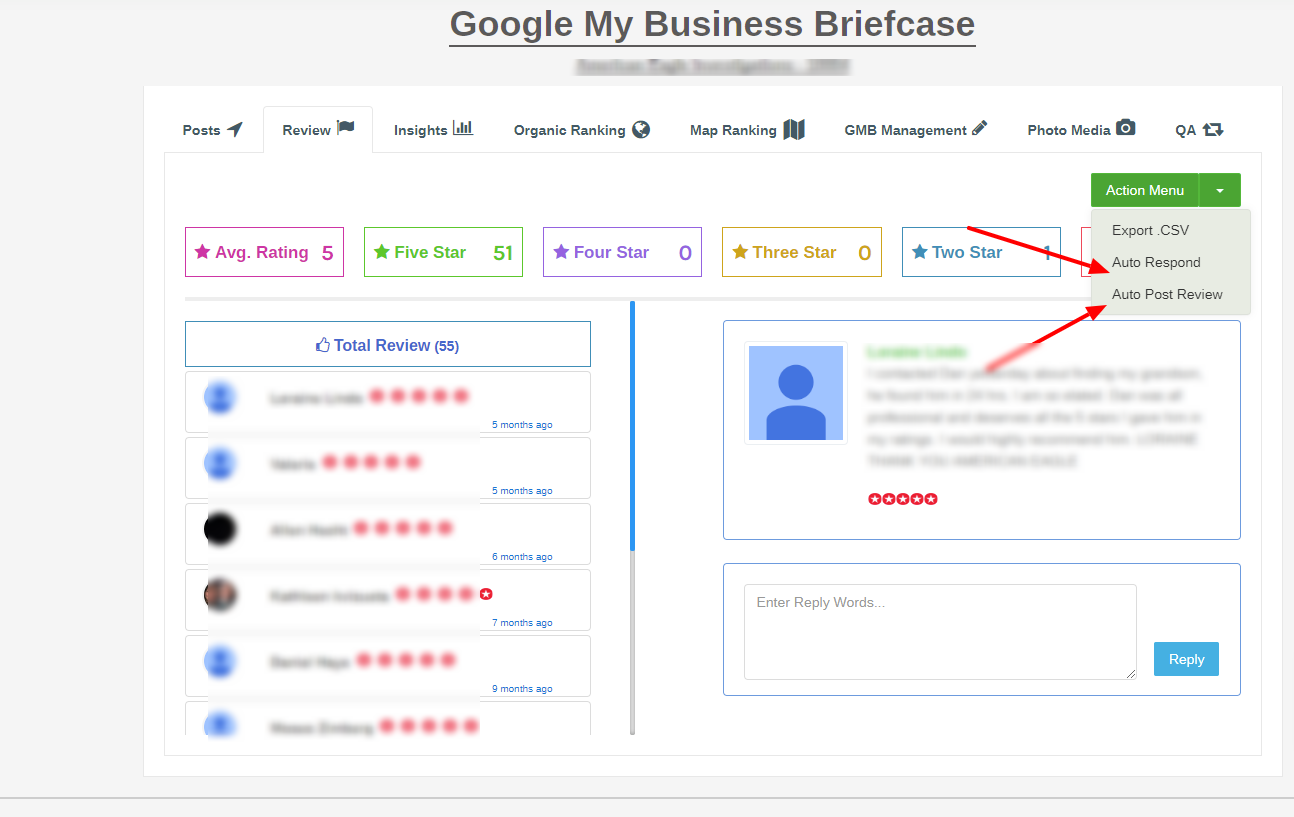
Task: Focus the Enter Reply Words text box
Action: pos(940,632)
